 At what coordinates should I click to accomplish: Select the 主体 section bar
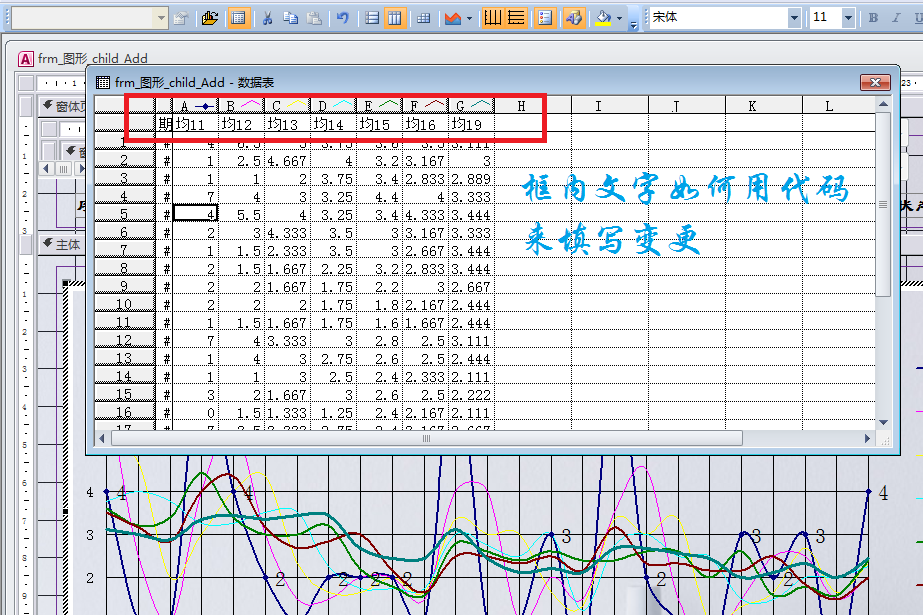coord(61,244)
